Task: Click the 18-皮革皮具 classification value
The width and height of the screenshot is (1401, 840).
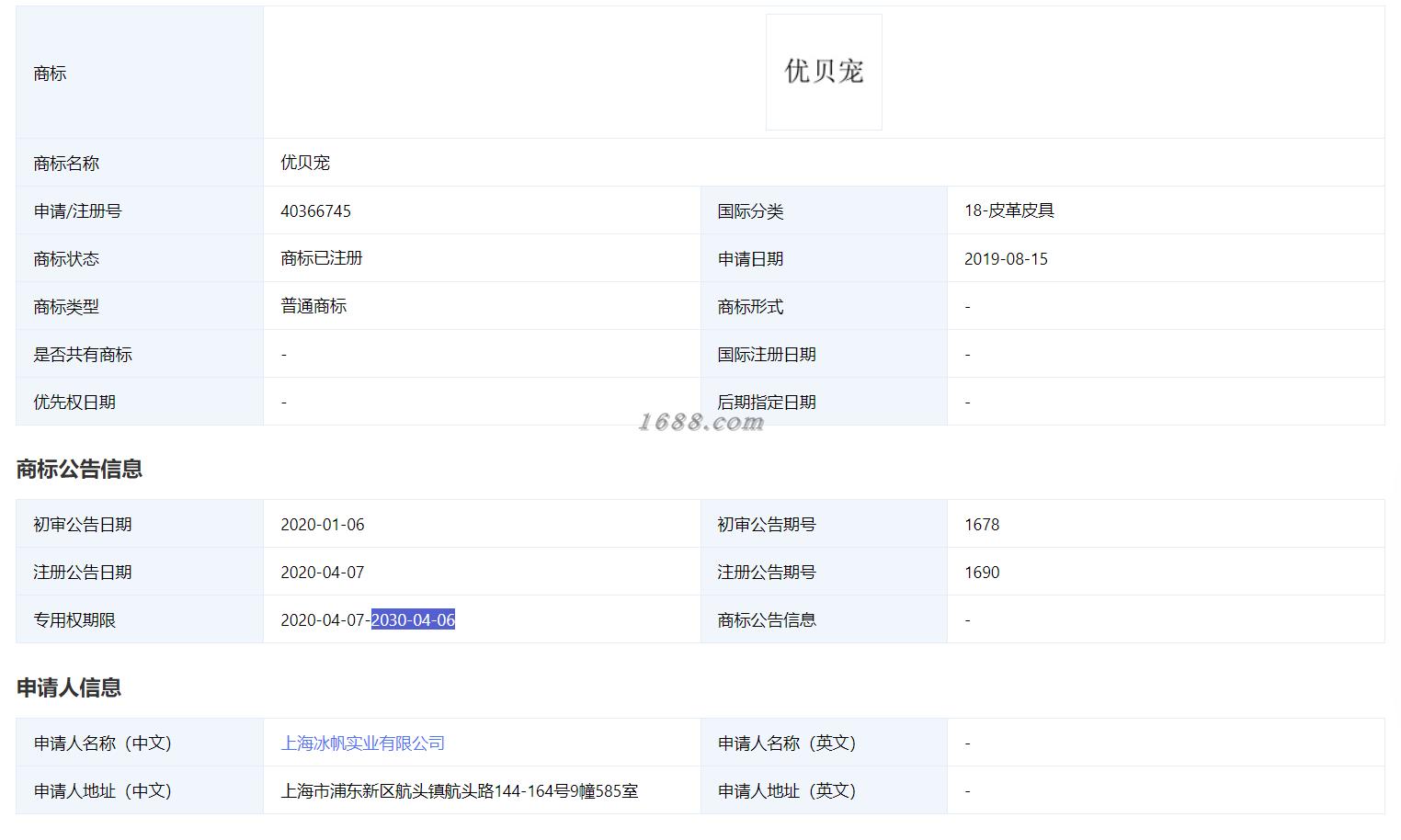Action: (1009, 210)
